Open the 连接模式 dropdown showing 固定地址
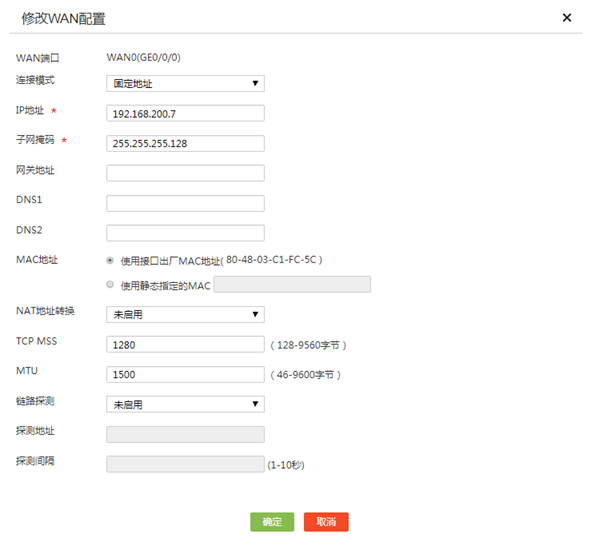This screenshot has width=591, height=546. click(x=185, y=84)
